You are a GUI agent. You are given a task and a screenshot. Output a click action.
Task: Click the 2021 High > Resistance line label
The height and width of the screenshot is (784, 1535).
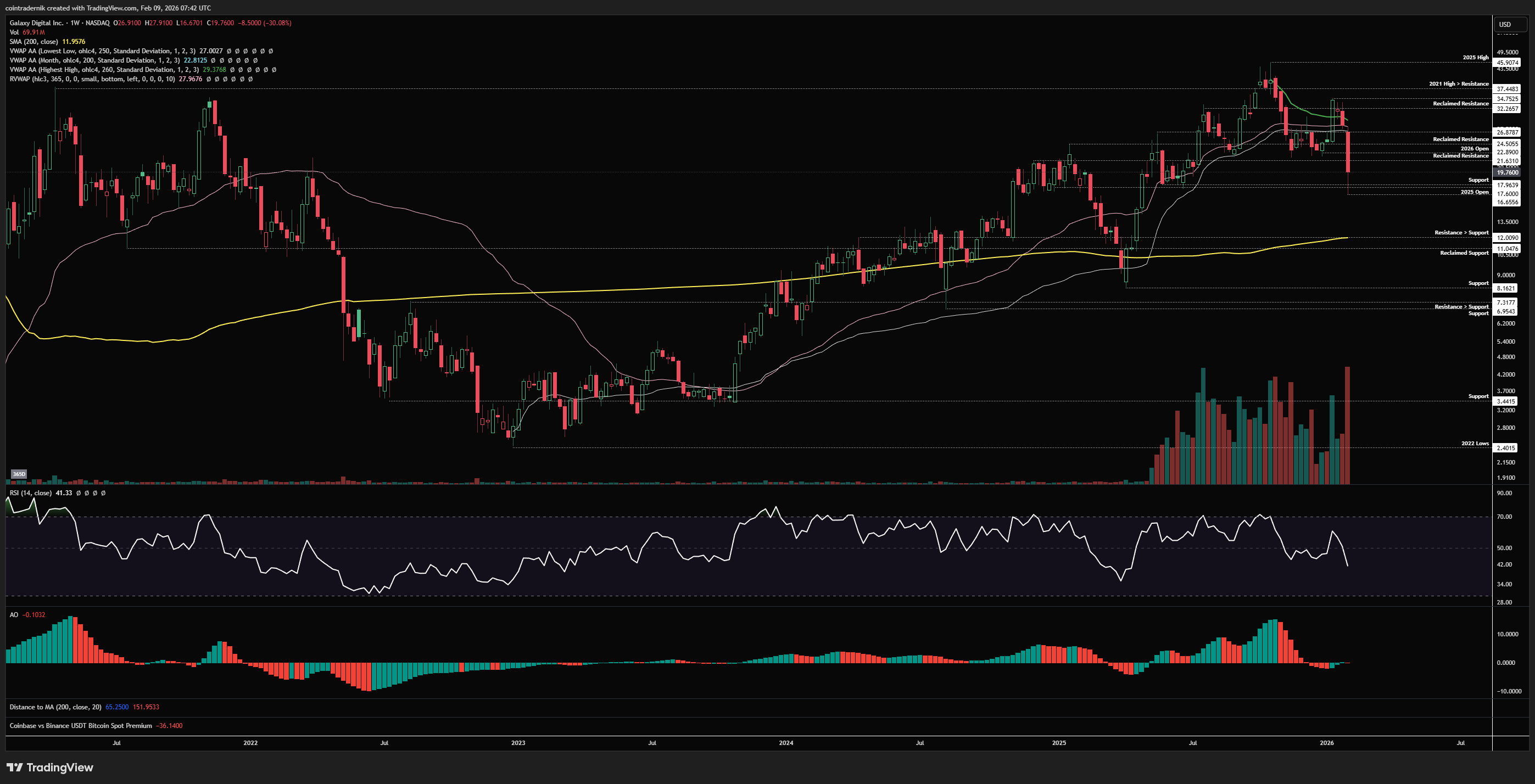click(1458, 84)
